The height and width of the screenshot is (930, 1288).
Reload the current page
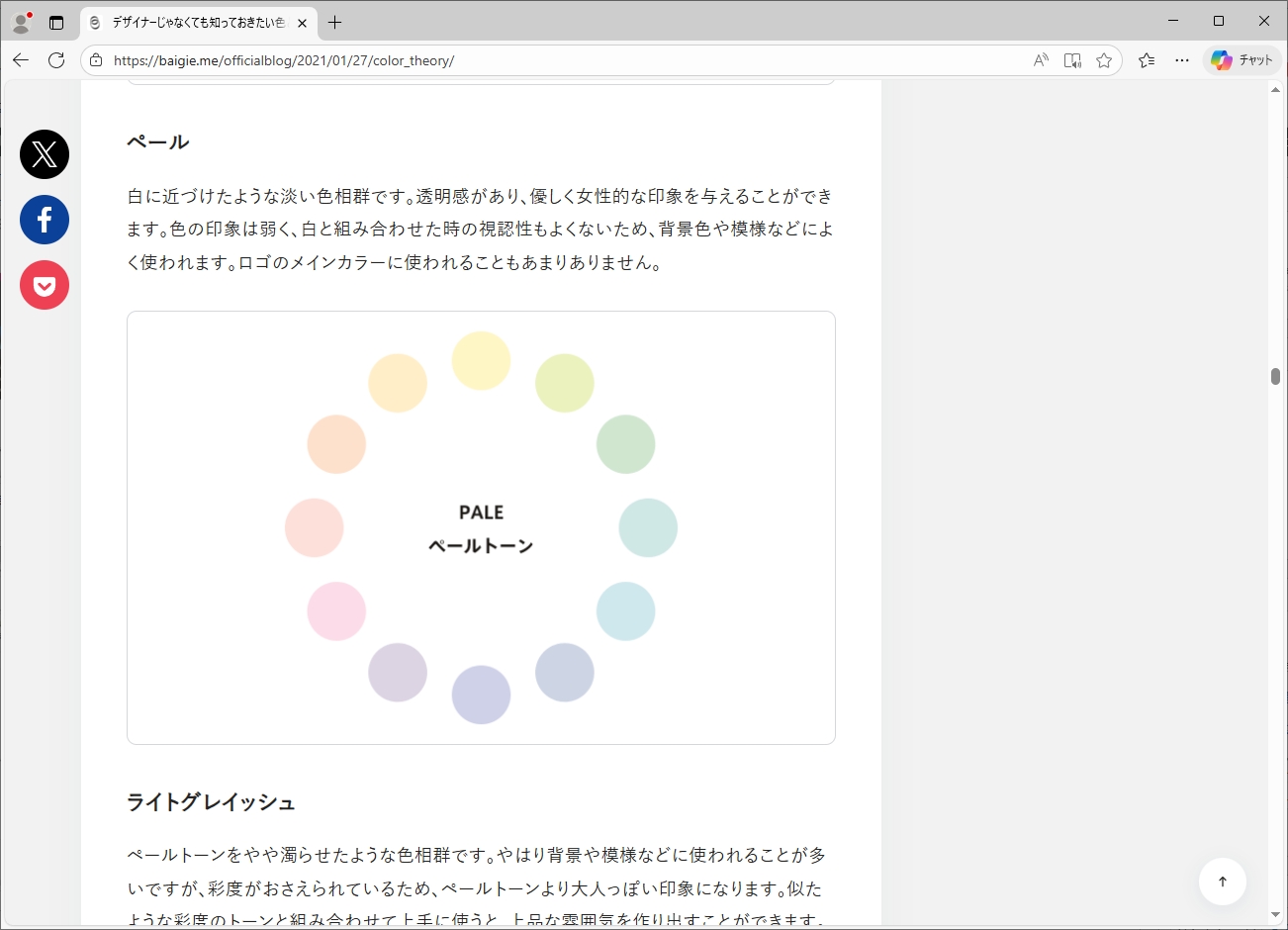56,60
